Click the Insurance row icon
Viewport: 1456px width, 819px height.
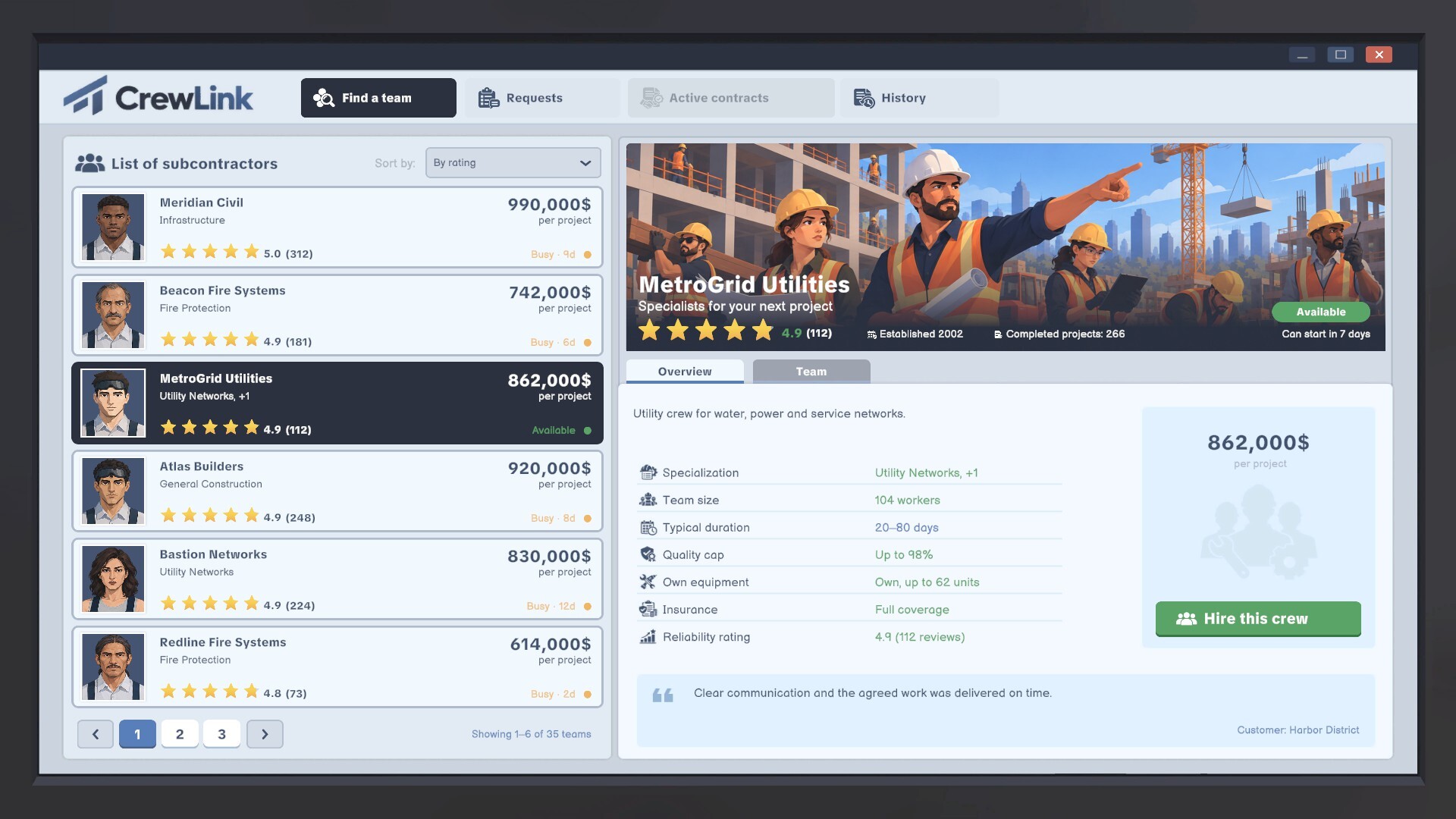point(648,609)
